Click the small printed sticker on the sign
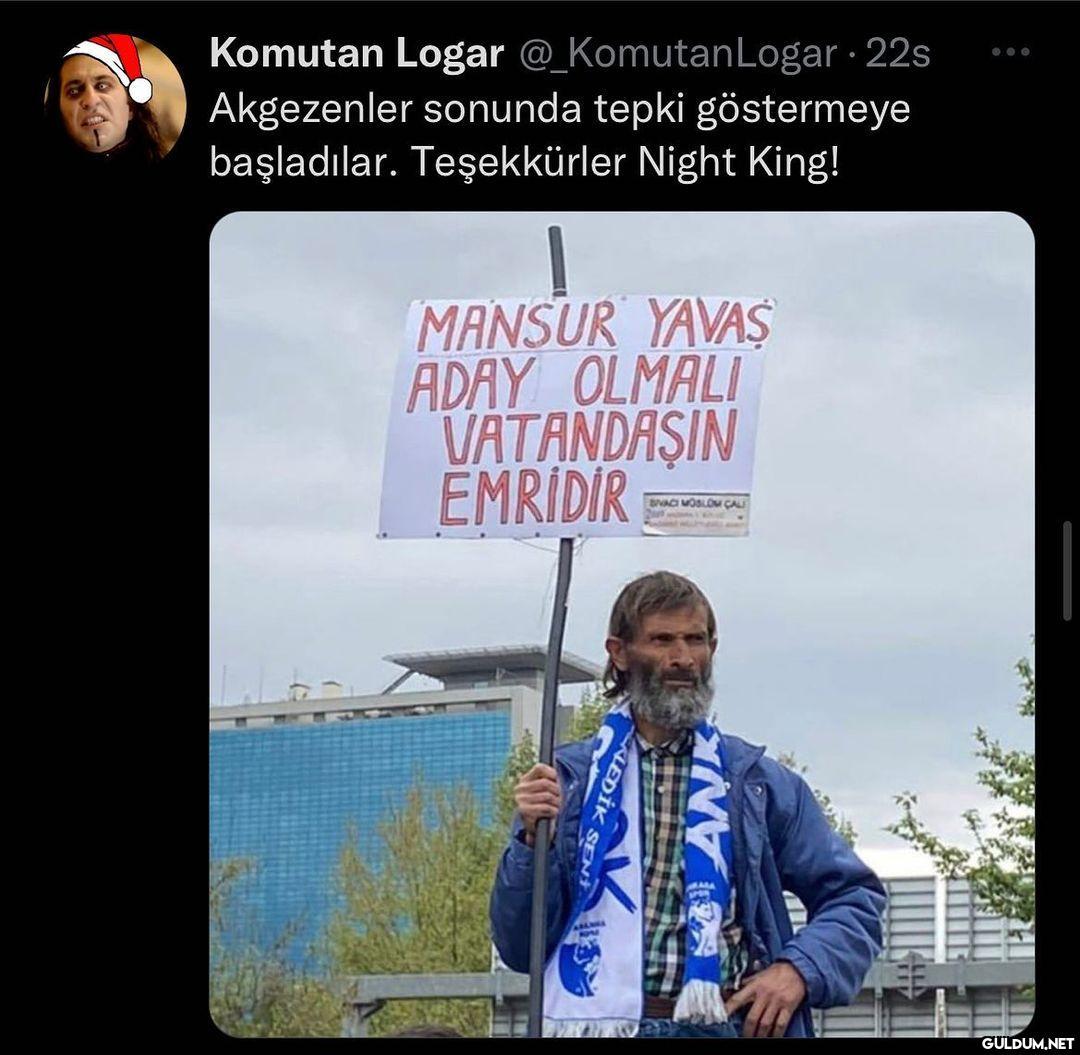 (696, 514)
